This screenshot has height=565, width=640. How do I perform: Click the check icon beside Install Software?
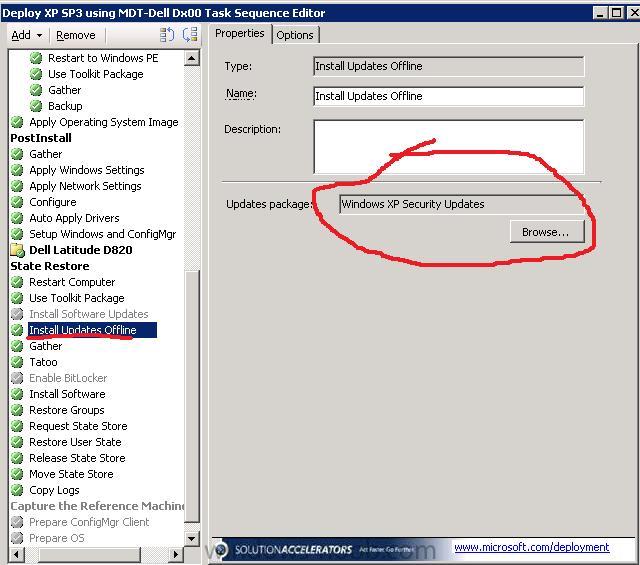pos(17,394)
